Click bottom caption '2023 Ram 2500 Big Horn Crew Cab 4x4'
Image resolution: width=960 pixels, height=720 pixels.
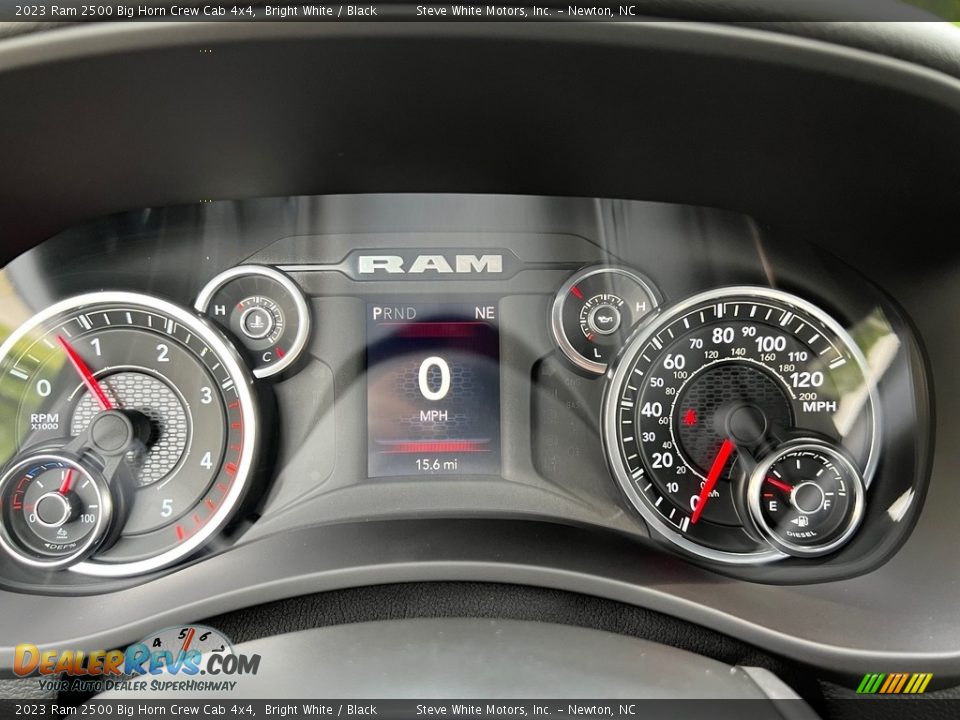tap(135, 710)
